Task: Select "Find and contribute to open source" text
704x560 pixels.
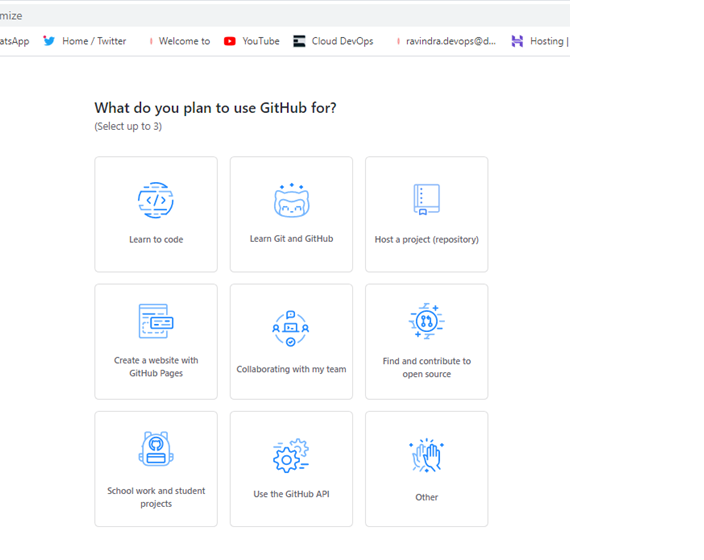Action: coord(427,368)
